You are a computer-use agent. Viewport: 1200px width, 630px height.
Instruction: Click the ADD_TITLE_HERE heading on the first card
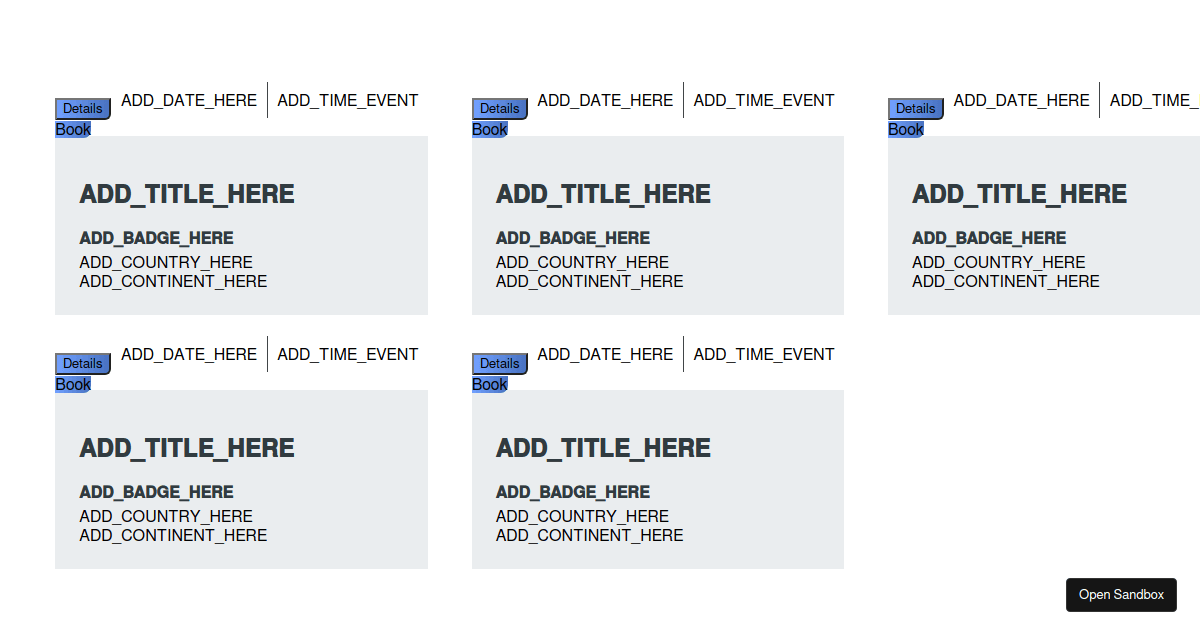186,194
